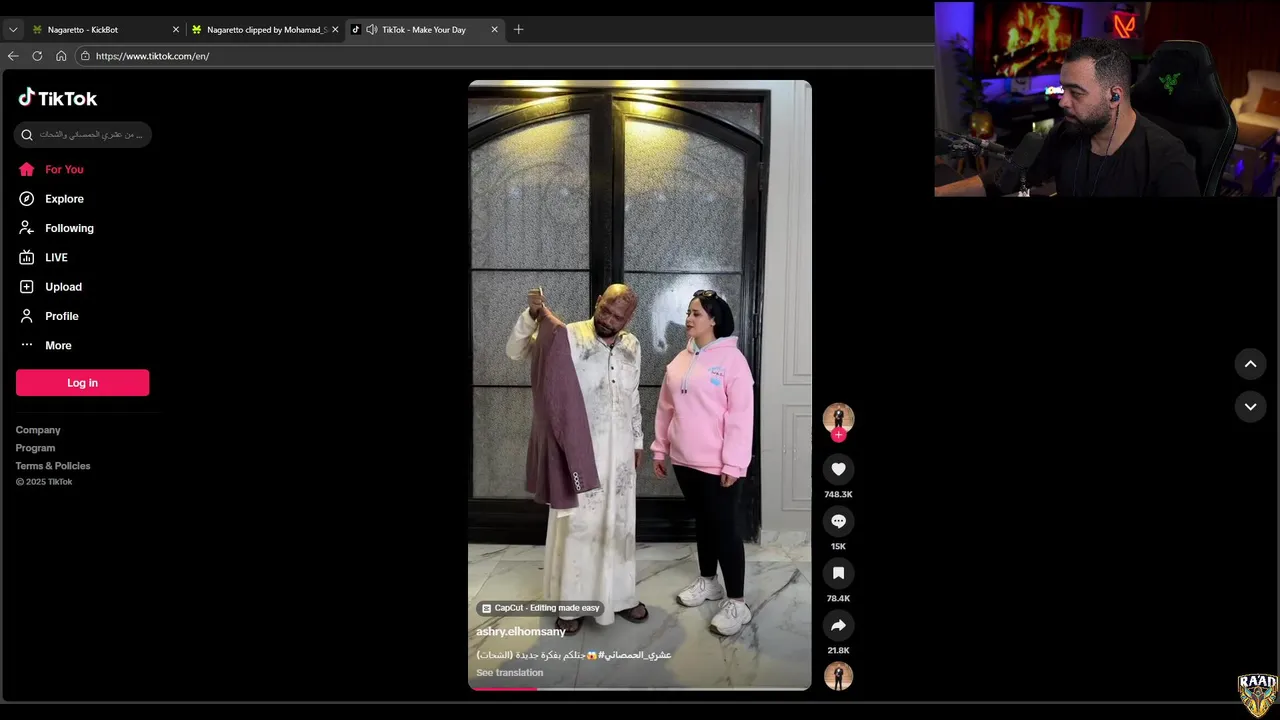Screen dimensions: 1280x720
Task: Go to the next video with down chevron
Action: click(1250, 407)
